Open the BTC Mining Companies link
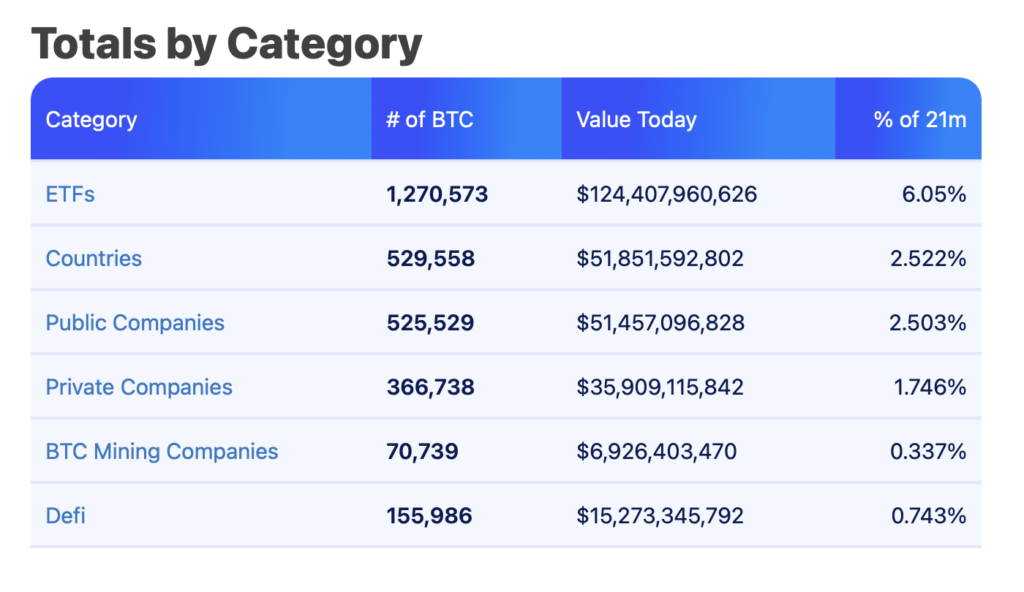This screenshot has height=592, width=1024. click(x=162, y=451)
